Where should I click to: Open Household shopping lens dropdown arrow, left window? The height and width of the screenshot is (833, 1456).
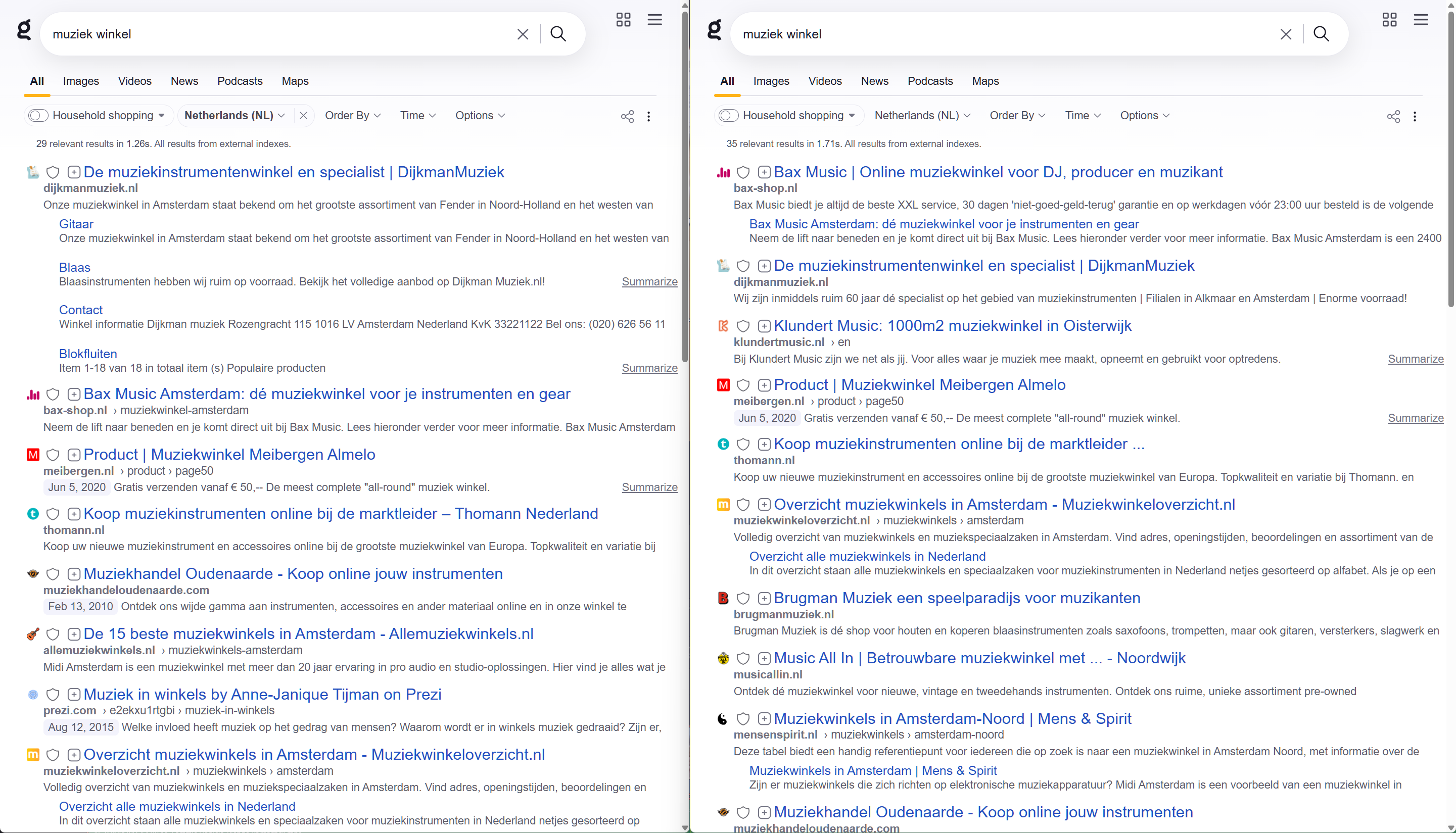[x=161, y=116]
